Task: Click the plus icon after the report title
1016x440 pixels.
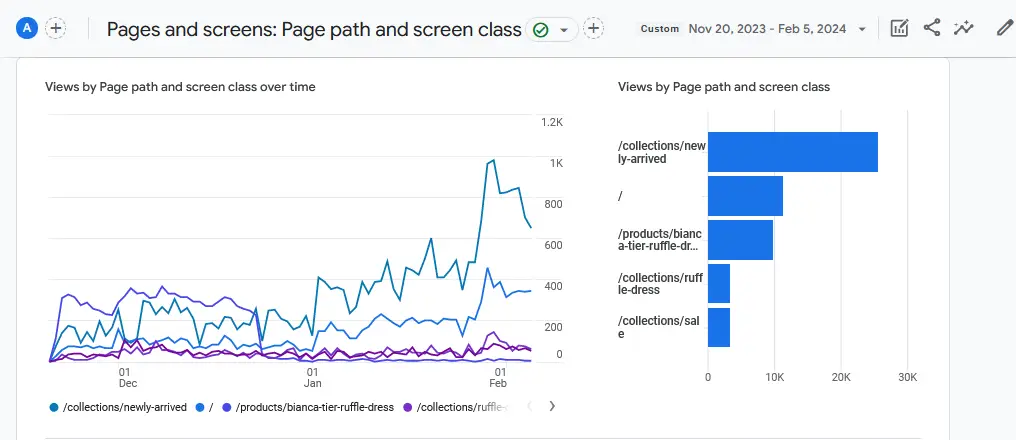Action: coord(594,29)
